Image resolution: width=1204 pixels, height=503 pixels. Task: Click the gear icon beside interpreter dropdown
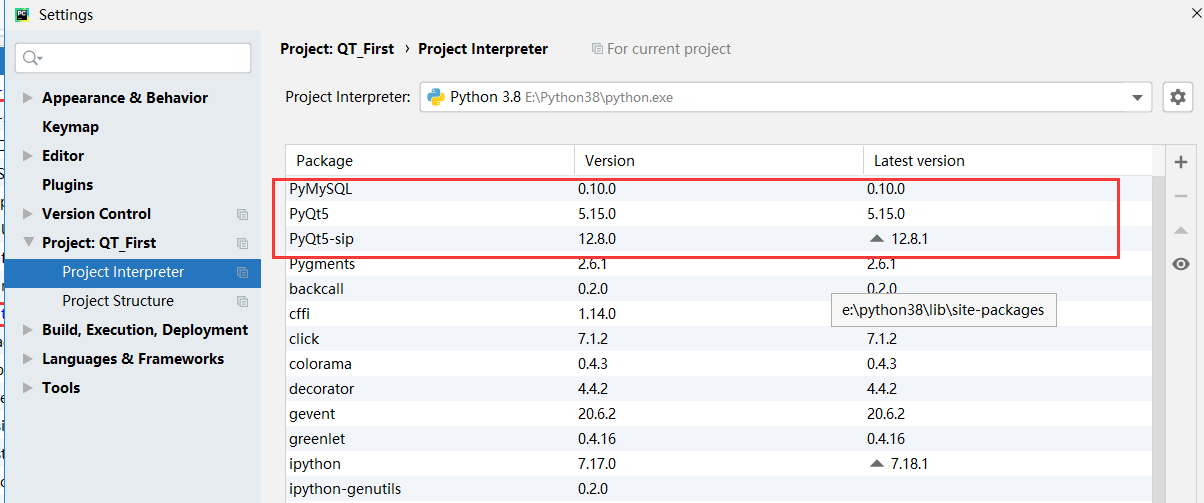(x=1179, y=97)
